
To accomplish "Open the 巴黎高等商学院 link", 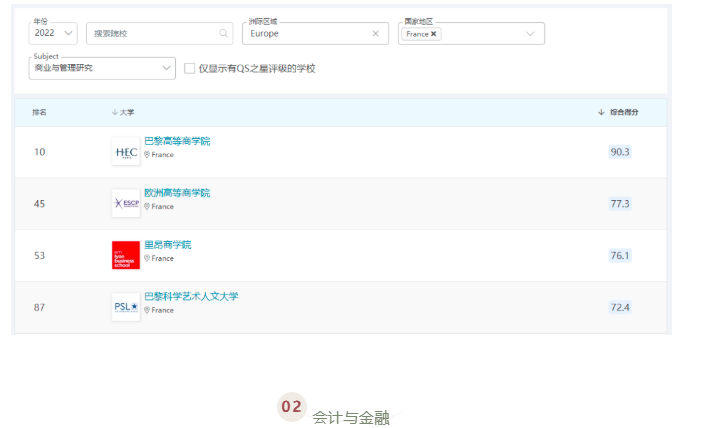I will (x=177, y=141).
